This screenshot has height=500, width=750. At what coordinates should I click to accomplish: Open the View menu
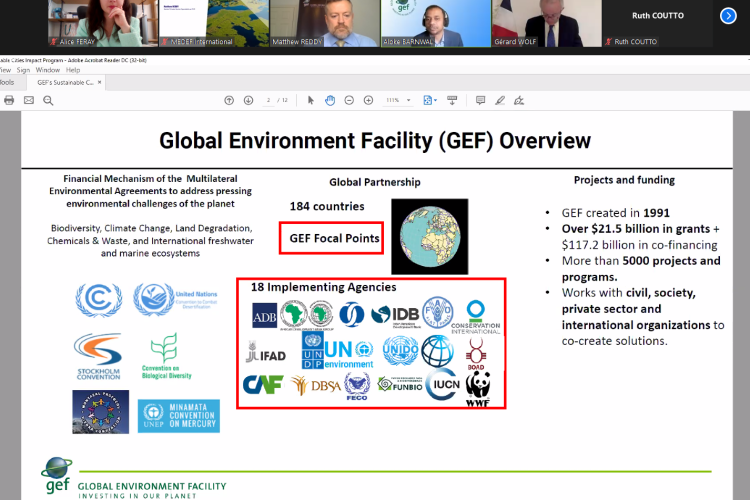pos(5,70)
